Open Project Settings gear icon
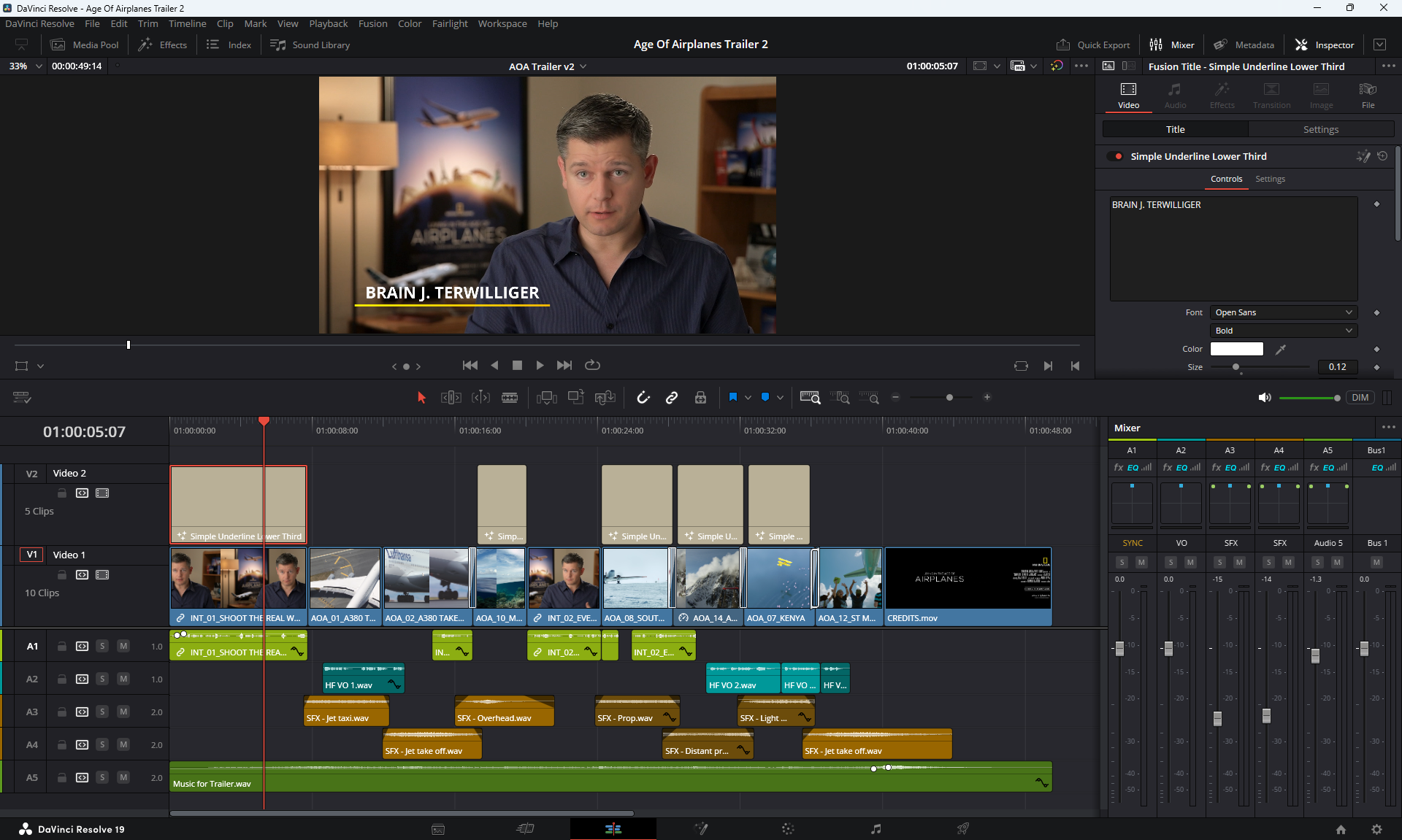Image resolution: width=1402 pixels, height=840 pixels. click(1376, 829)
